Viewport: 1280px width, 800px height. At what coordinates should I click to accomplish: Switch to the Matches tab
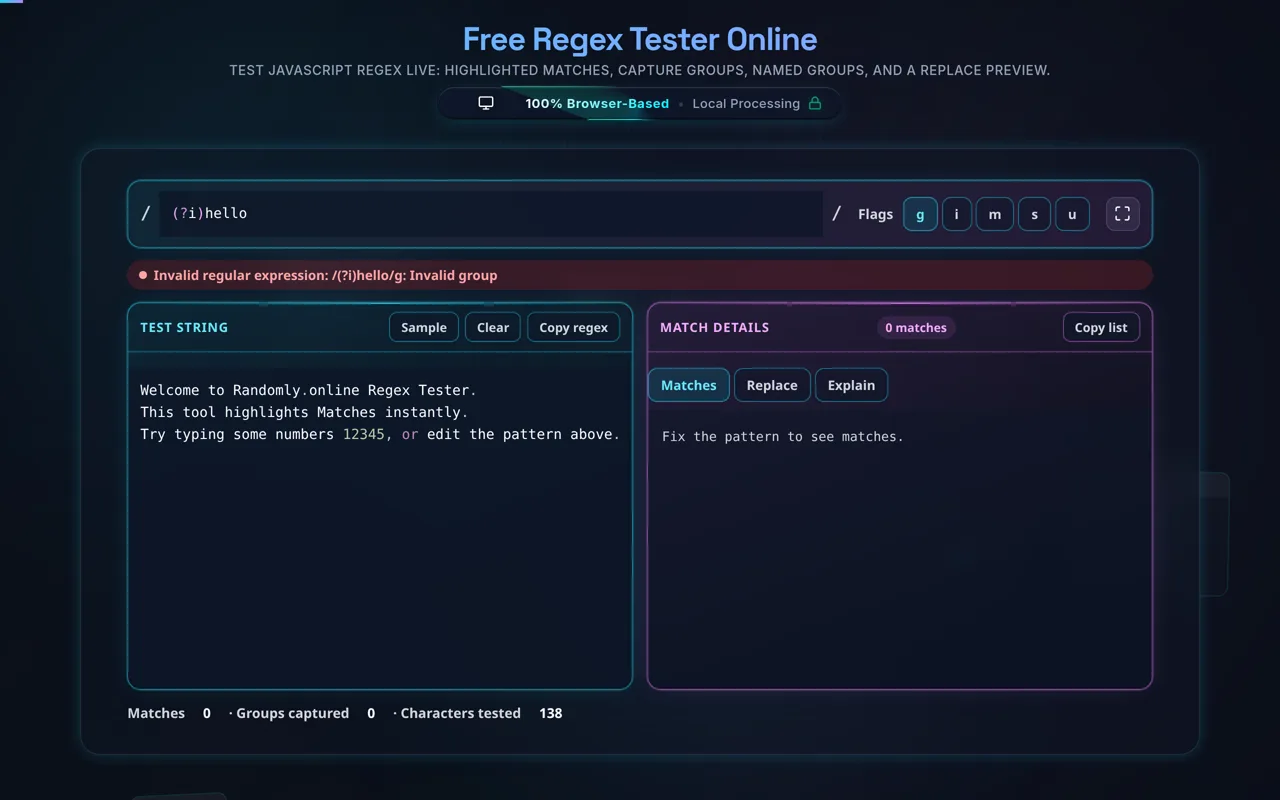click(x=689, y=385)
